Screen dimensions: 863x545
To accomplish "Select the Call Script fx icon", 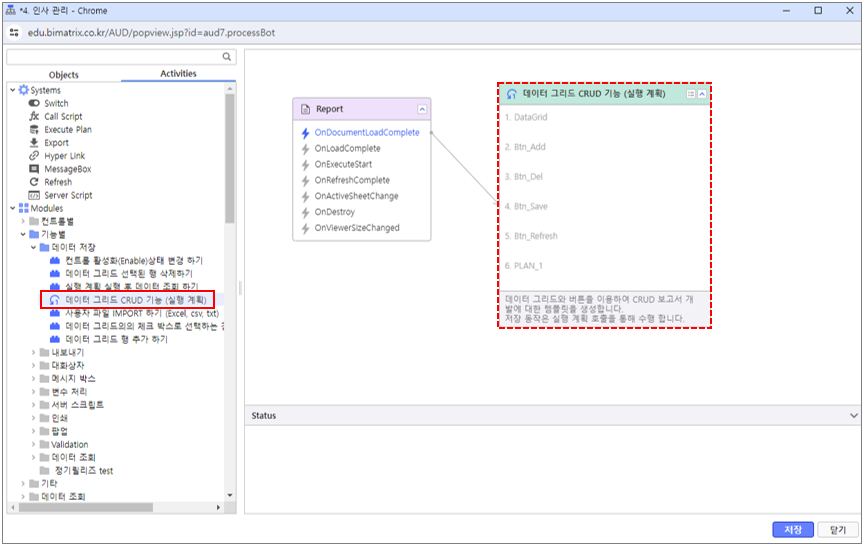I will (34, 116).
